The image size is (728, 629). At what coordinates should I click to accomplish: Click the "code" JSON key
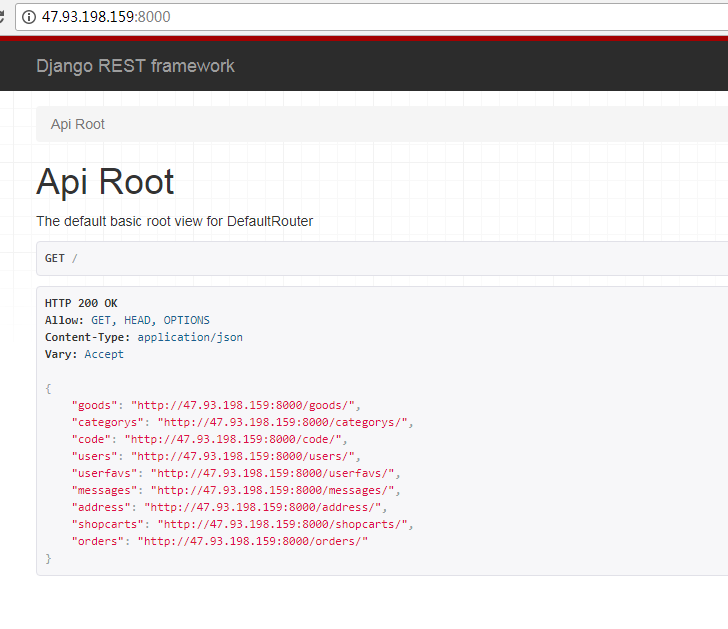91,439
